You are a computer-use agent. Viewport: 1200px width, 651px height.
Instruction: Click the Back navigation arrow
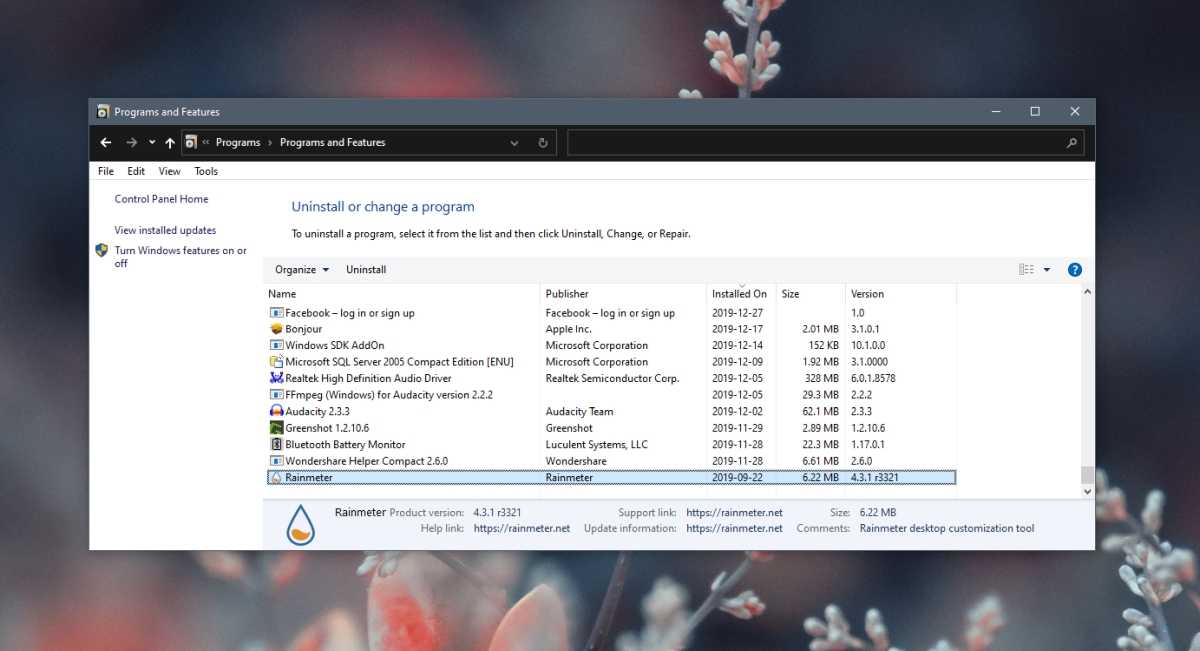coord(106,143)
